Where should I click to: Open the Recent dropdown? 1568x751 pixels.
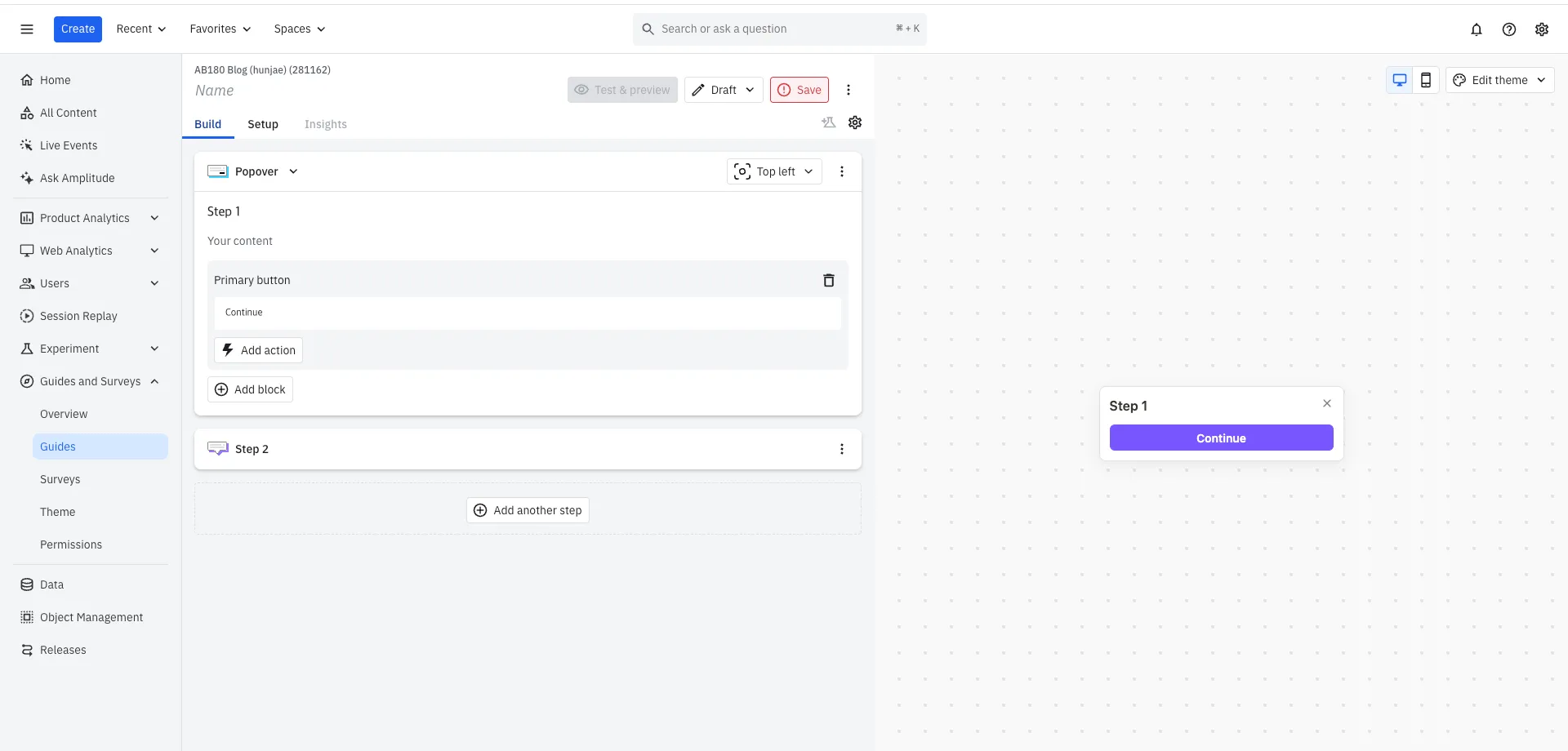pos(140,29)
